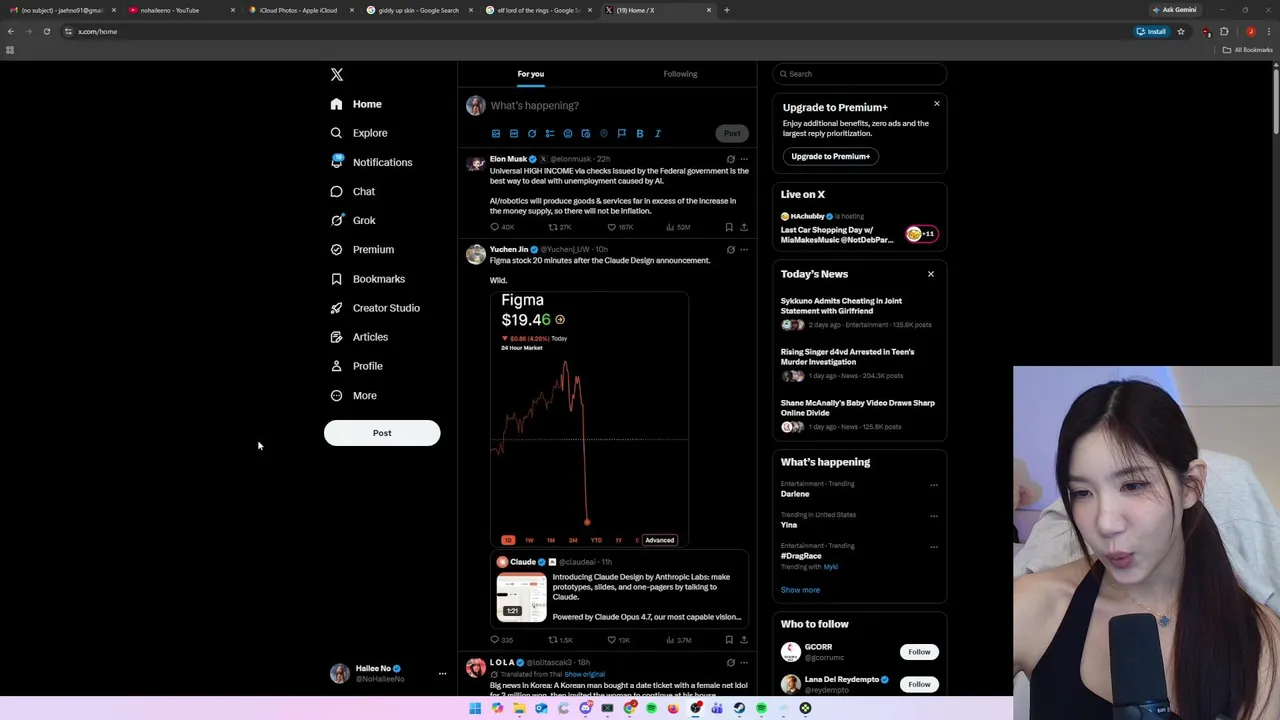This screenshot has width=1280, height=720.
Task: Open Grok in sidebar
Action: click(x=352, y=220)
